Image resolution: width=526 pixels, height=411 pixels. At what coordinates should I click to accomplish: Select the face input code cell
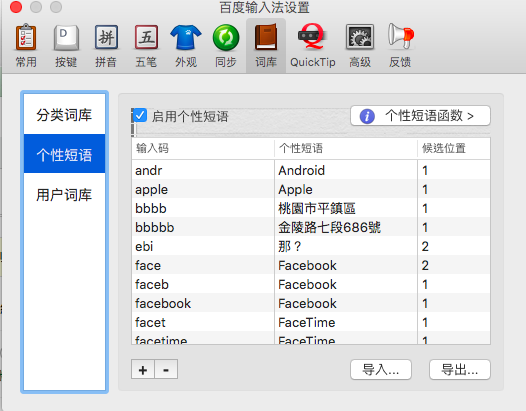point(203,265)
